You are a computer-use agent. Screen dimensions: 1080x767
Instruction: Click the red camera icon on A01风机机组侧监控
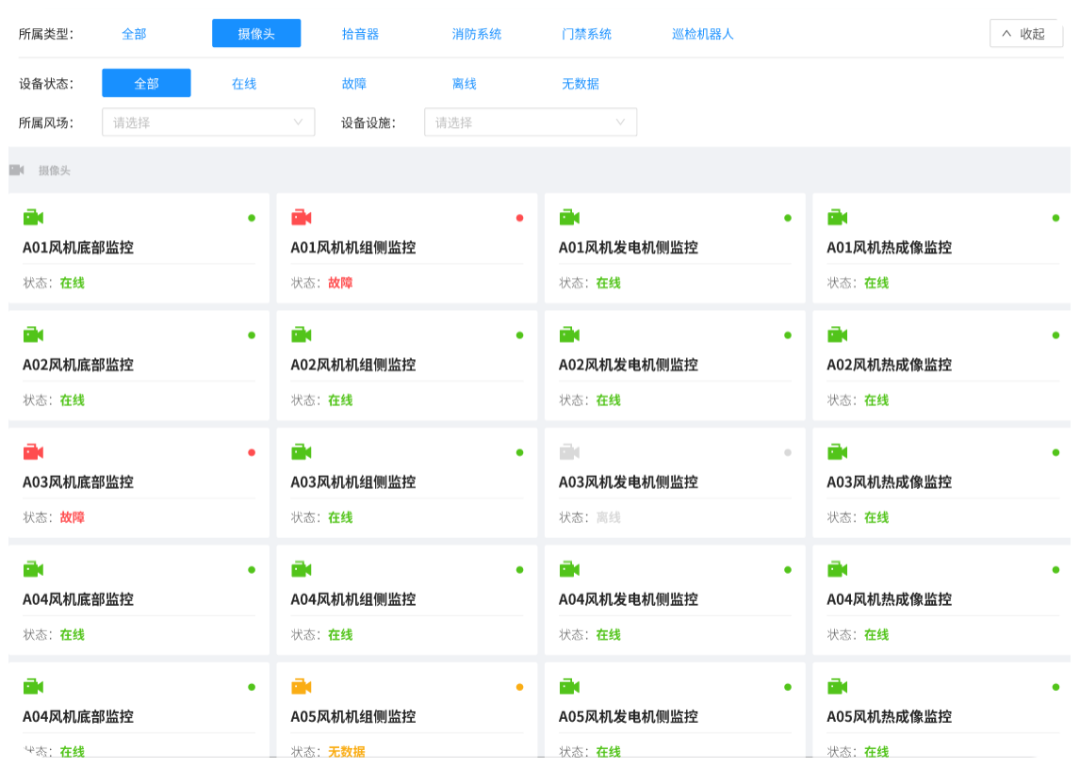(301, 217)
